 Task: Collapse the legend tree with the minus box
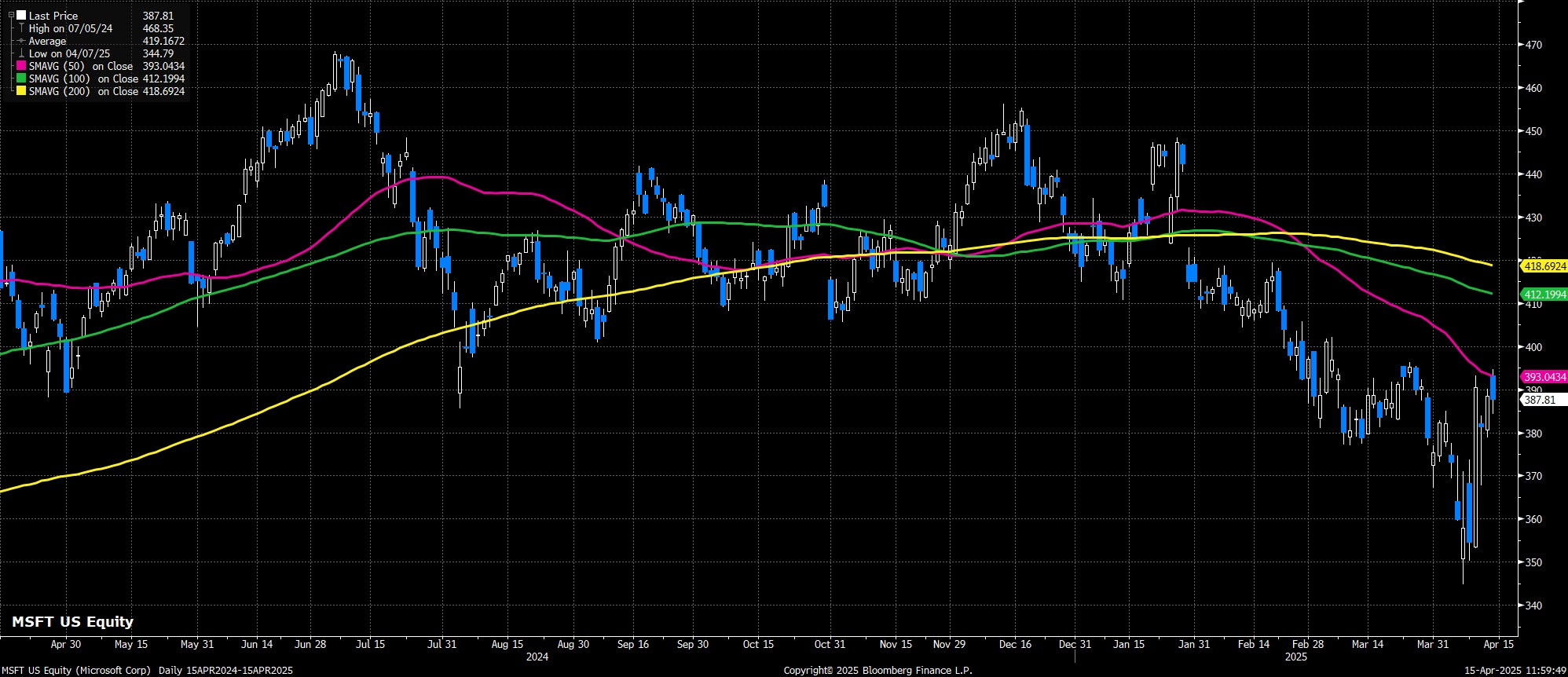click(11, 15)
